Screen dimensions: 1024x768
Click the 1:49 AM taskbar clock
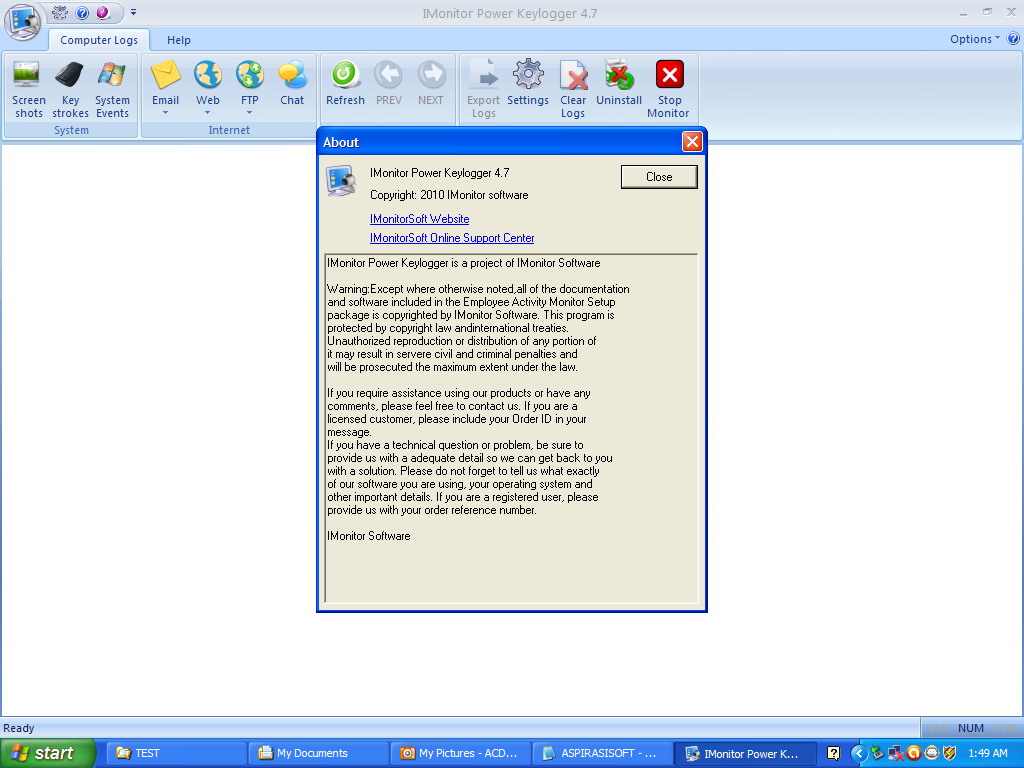(987, 753)
